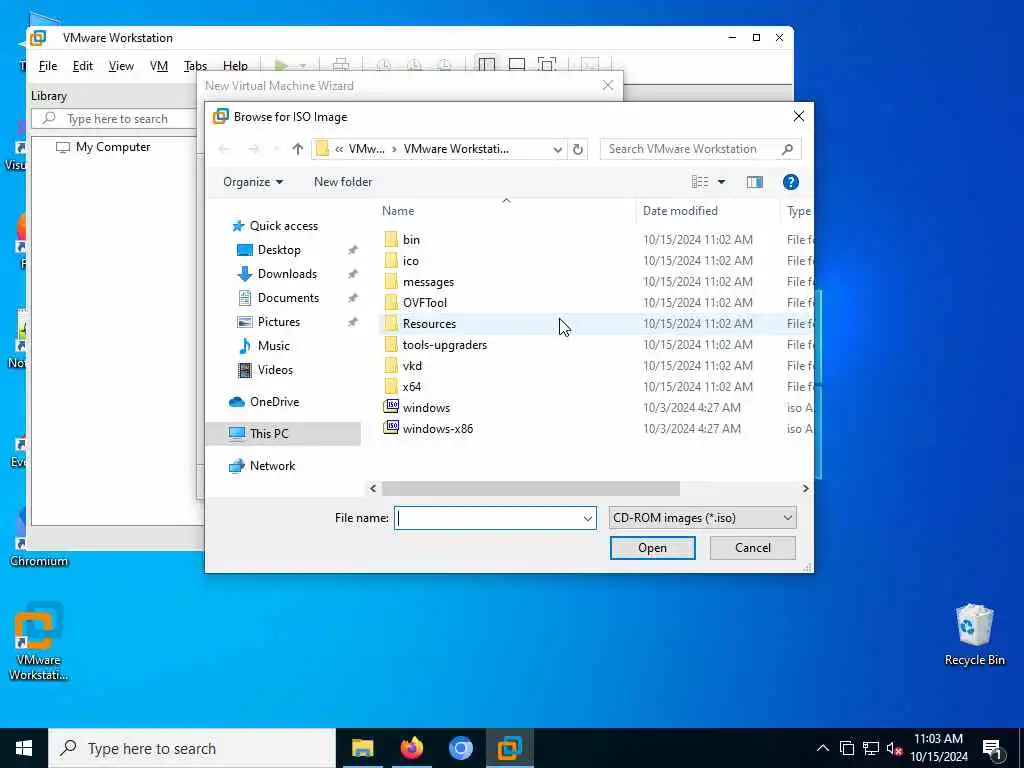Click the Cancel button
Screen dimensions: 1024x768
[752, 548]
